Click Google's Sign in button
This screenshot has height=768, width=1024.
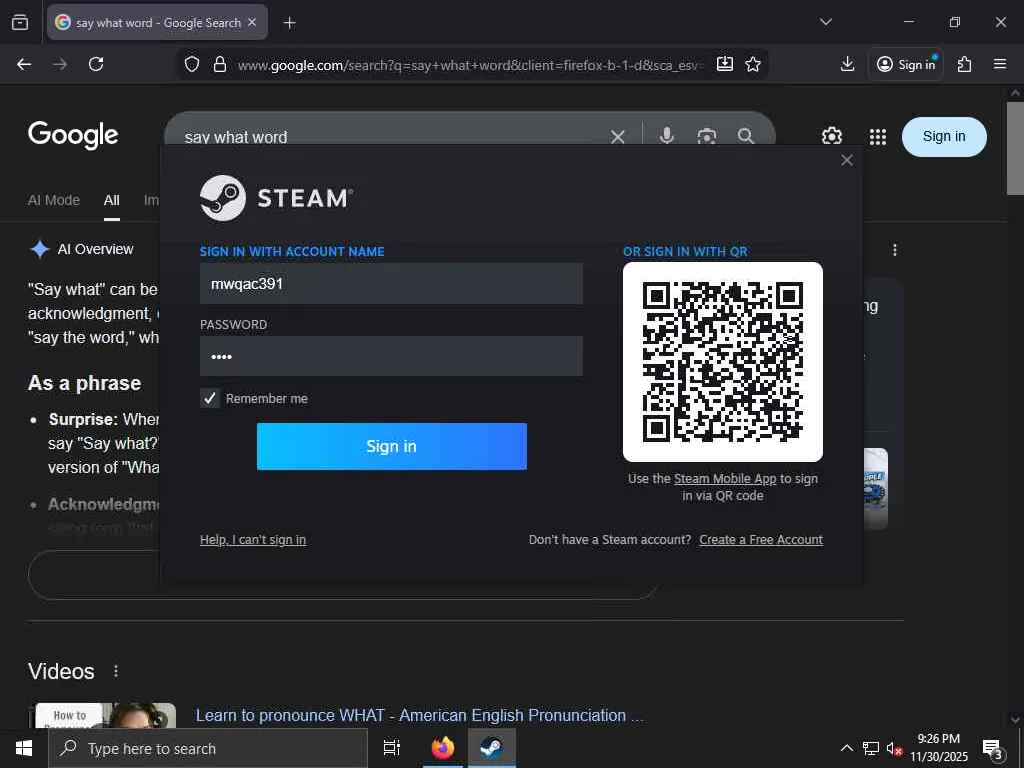click(944, 136)
